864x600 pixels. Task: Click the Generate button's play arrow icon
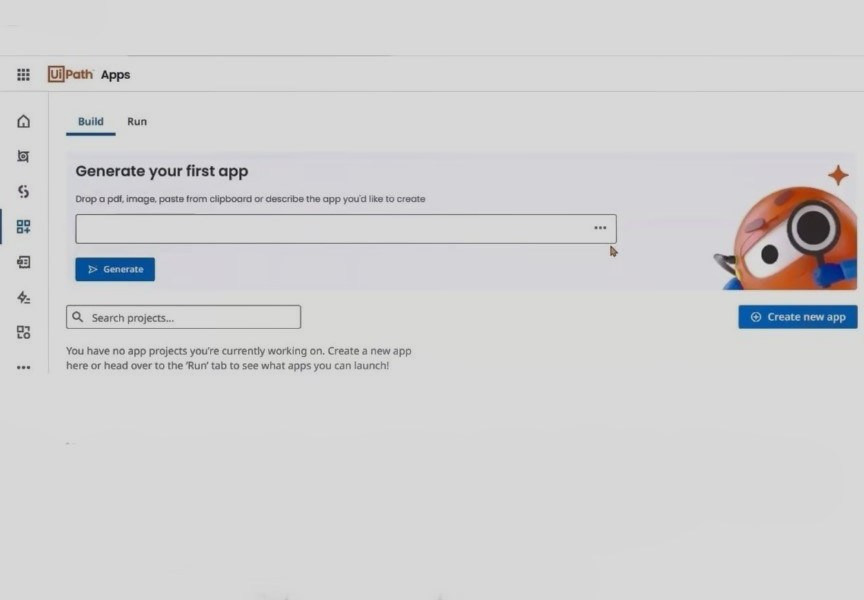coord(93,269)
